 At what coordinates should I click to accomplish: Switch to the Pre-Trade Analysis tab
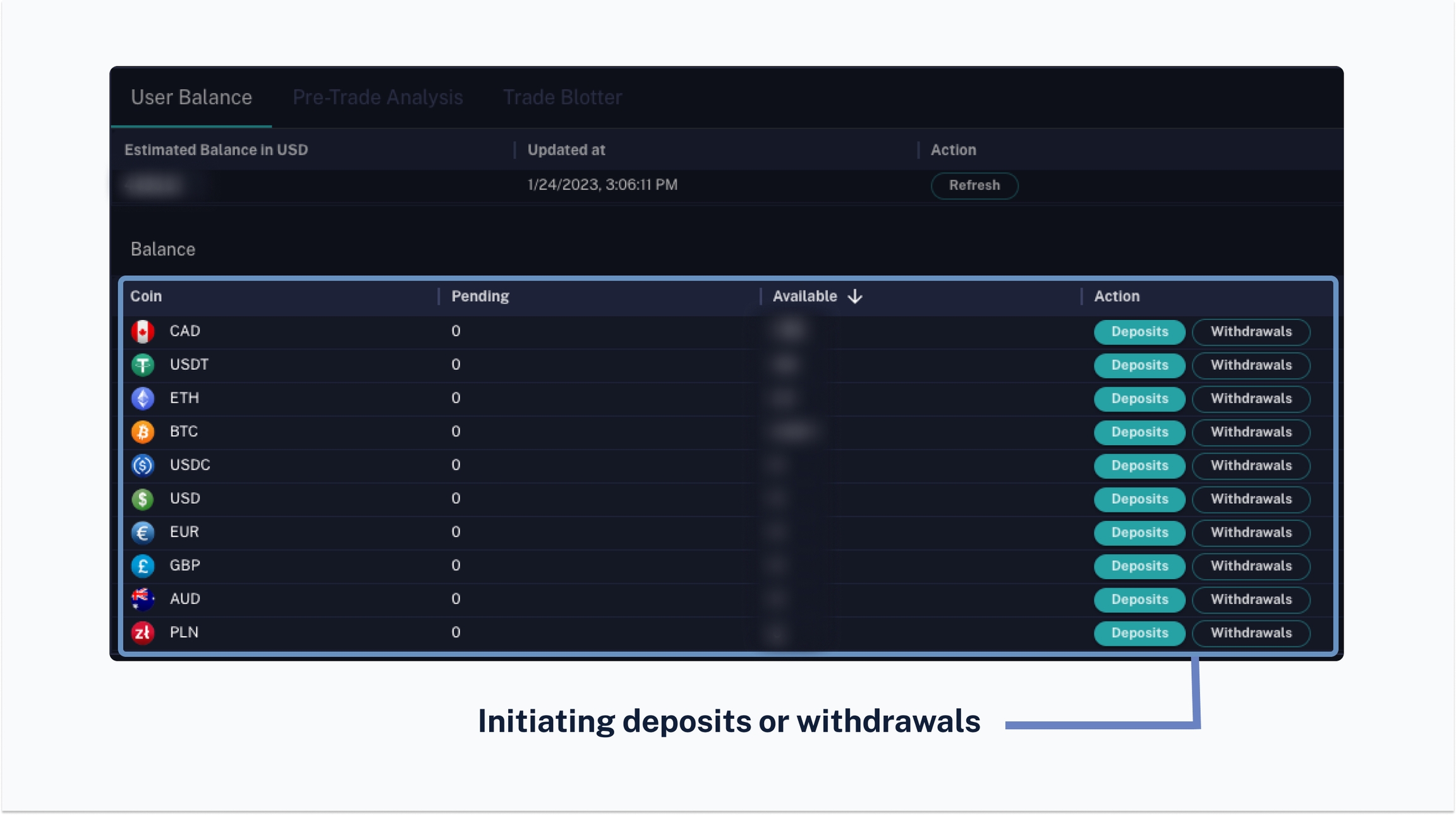click(377, 97)
